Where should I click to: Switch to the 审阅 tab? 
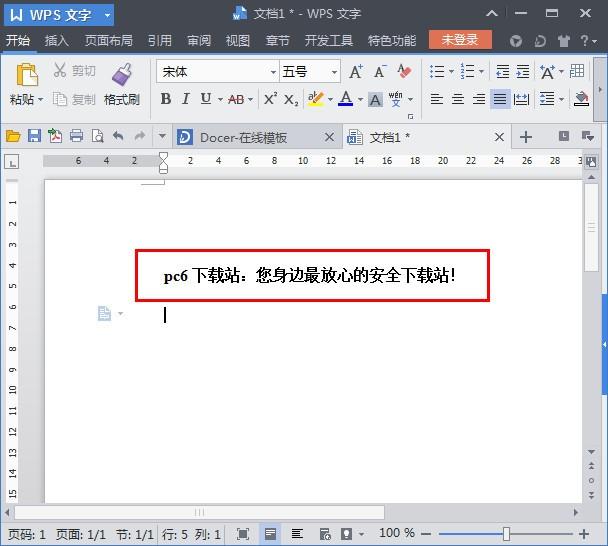pyautogui.click(x=199, y=40)
